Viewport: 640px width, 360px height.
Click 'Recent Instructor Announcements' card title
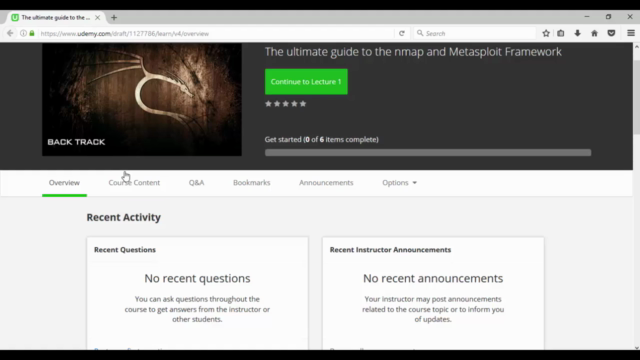pos(390,250)
